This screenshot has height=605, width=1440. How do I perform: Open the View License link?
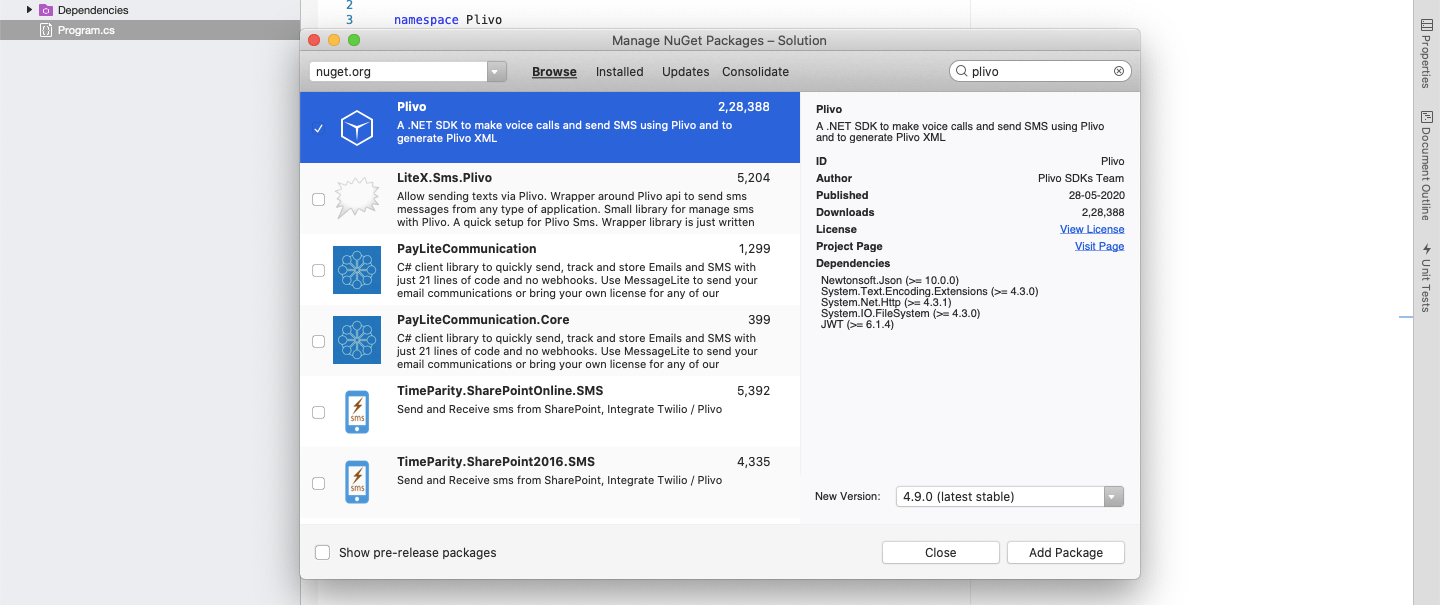click(1092, 229)
